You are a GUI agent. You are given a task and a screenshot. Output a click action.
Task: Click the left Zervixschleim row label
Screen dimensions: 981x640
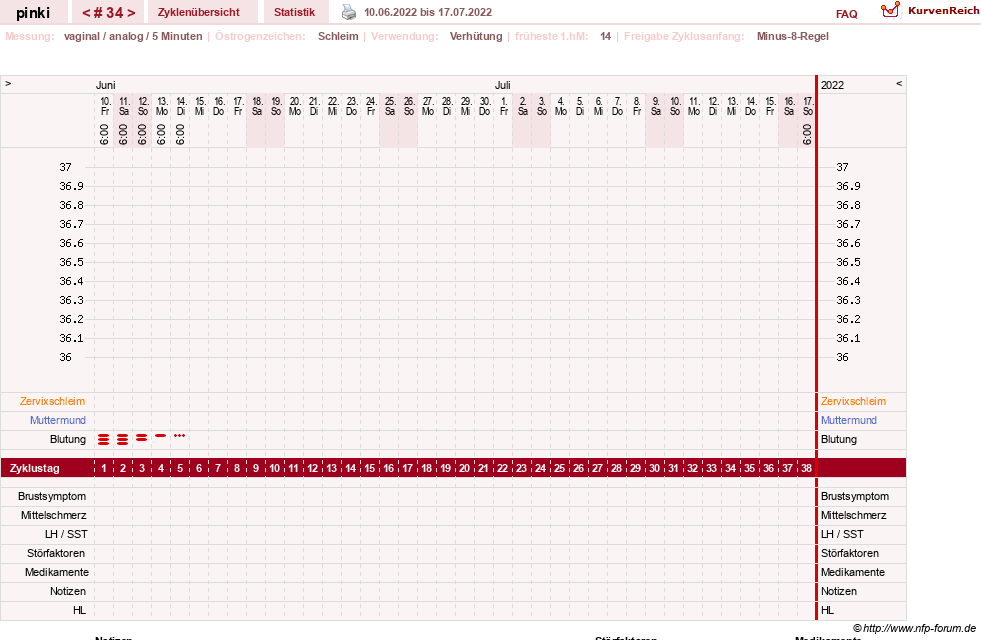pos(53,401)
